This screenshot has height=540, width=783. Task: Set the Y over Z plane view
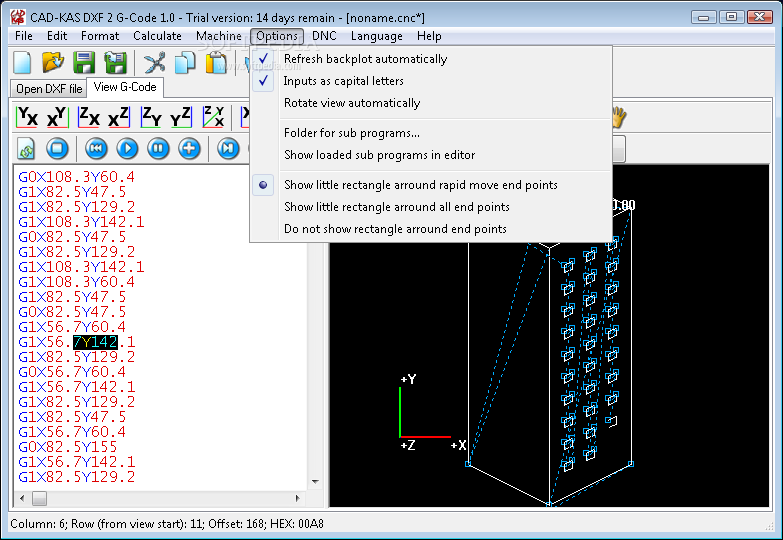point(181,117)
